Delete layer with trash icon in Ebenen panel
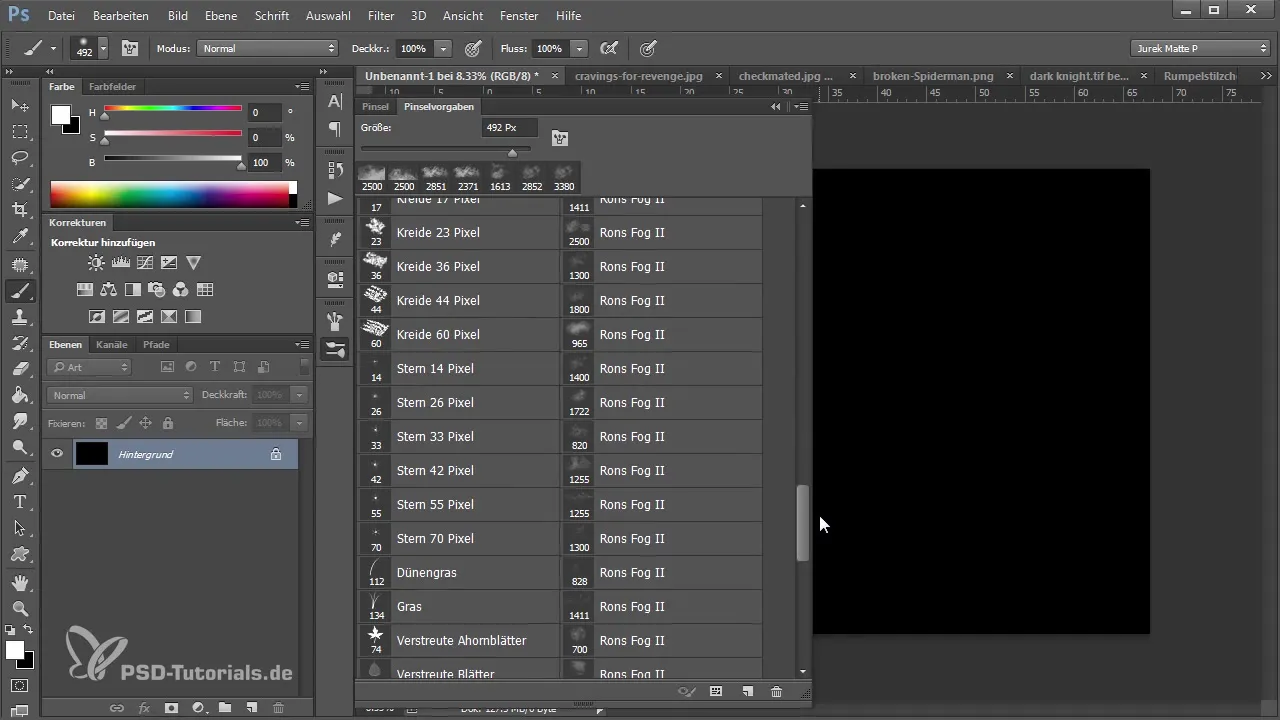The width and height of the screenshot is (1280, 720). tap(278, 708)
